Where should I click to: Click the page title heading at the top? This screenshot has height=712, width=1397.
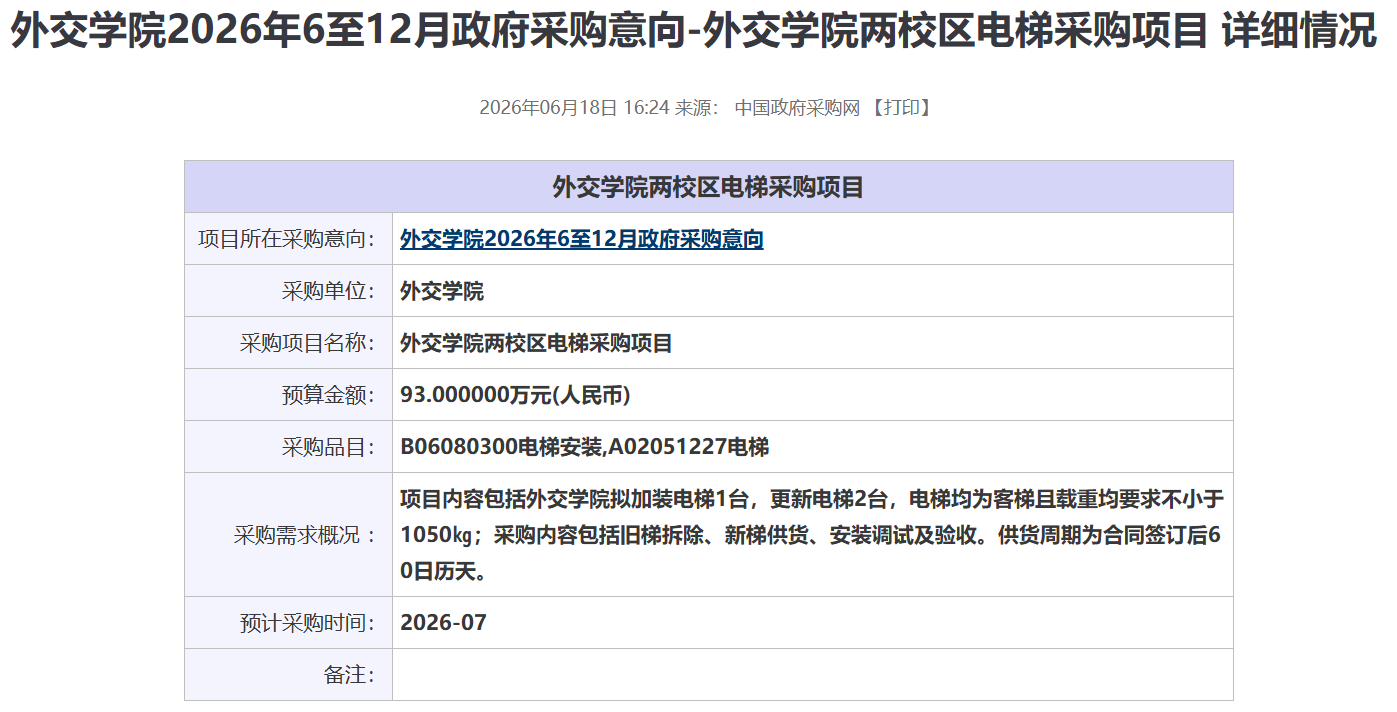click(x=694, y=32)
